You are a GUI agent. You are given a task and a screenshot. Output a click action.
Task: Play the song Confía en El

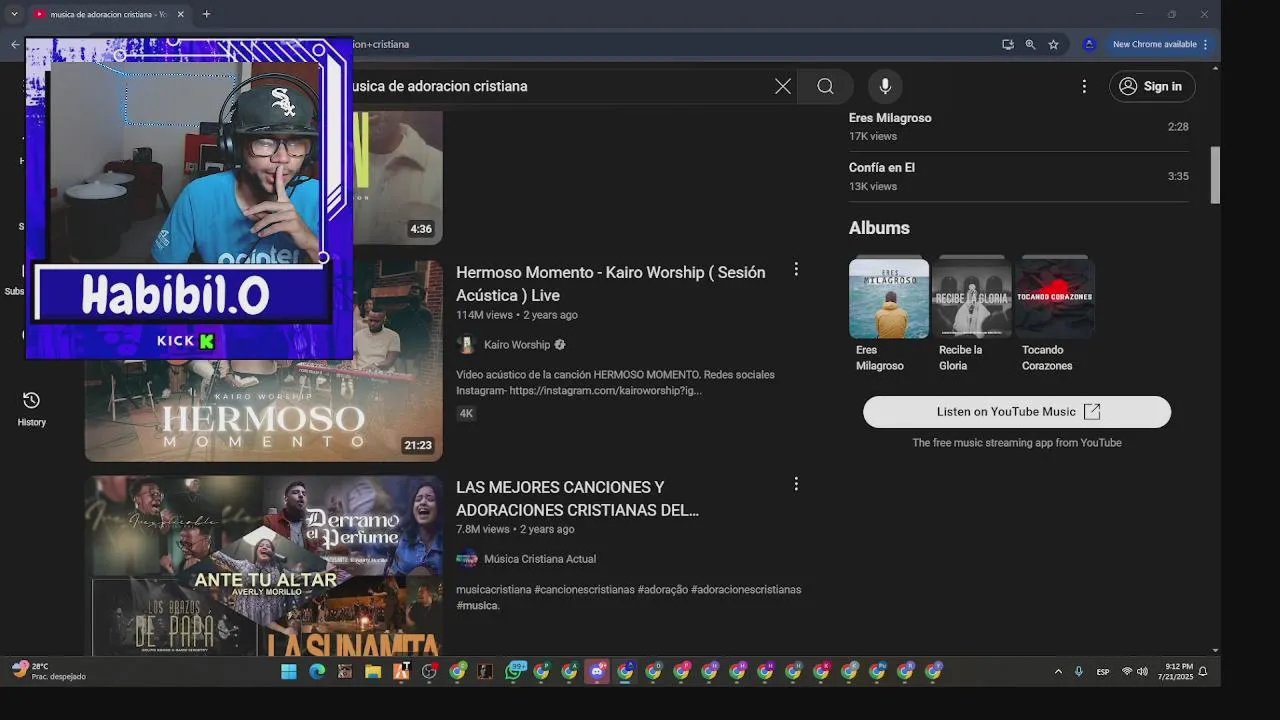pos(882,168)
